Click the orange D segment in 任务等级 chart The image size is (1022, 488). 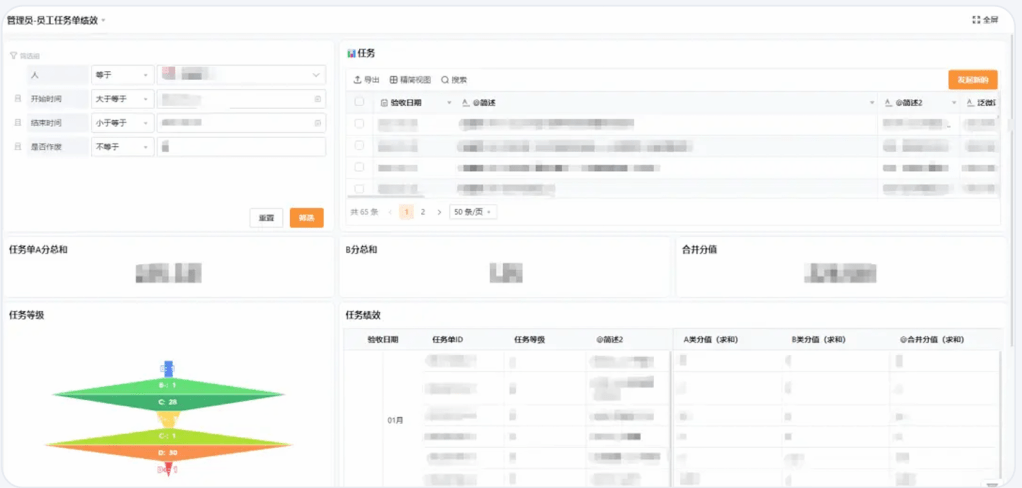point(168,451)
